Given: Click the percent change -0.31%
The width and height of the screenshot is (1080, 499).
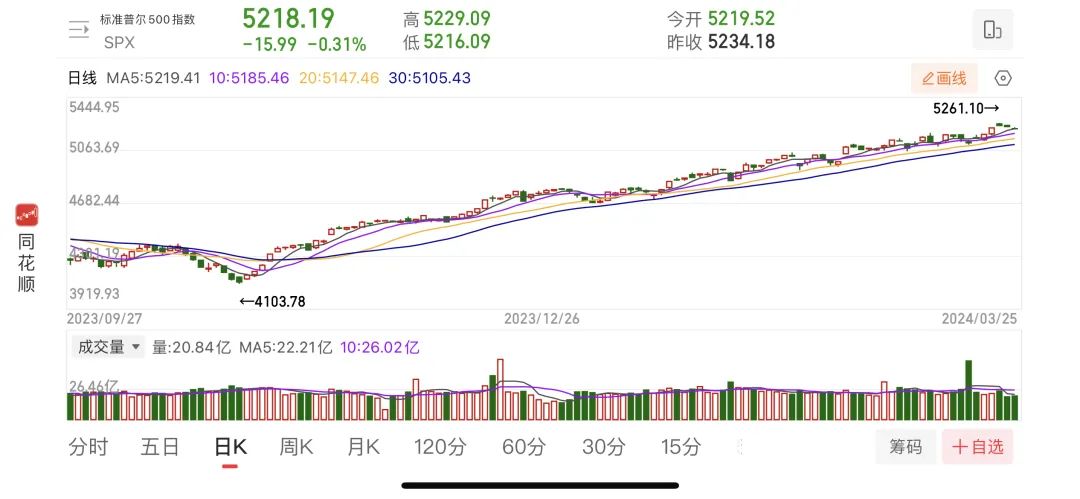Looking at the screenshot, I should 337,45.
